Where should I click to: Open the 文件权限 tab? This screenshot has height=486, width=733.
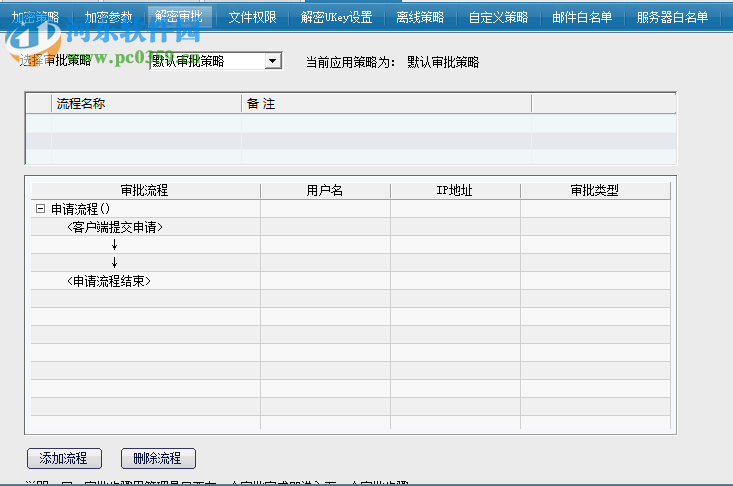coord(252,17)
